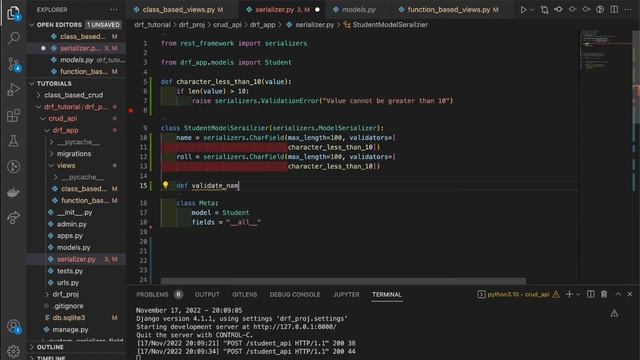Open the run options dropdown arrow

532,9
